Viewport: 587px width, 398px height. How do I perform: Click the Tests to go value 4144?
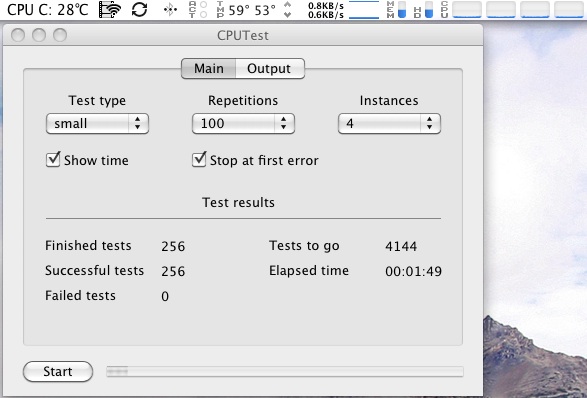pos(401,246)
